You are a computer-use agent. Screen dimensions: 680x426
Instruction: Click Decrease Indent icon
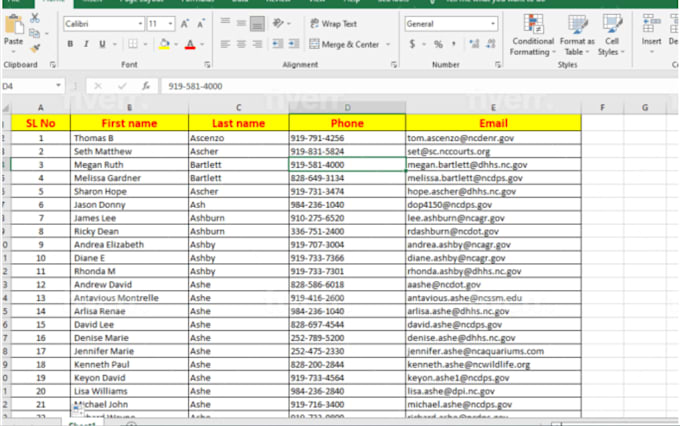click(x=278, y=44)
